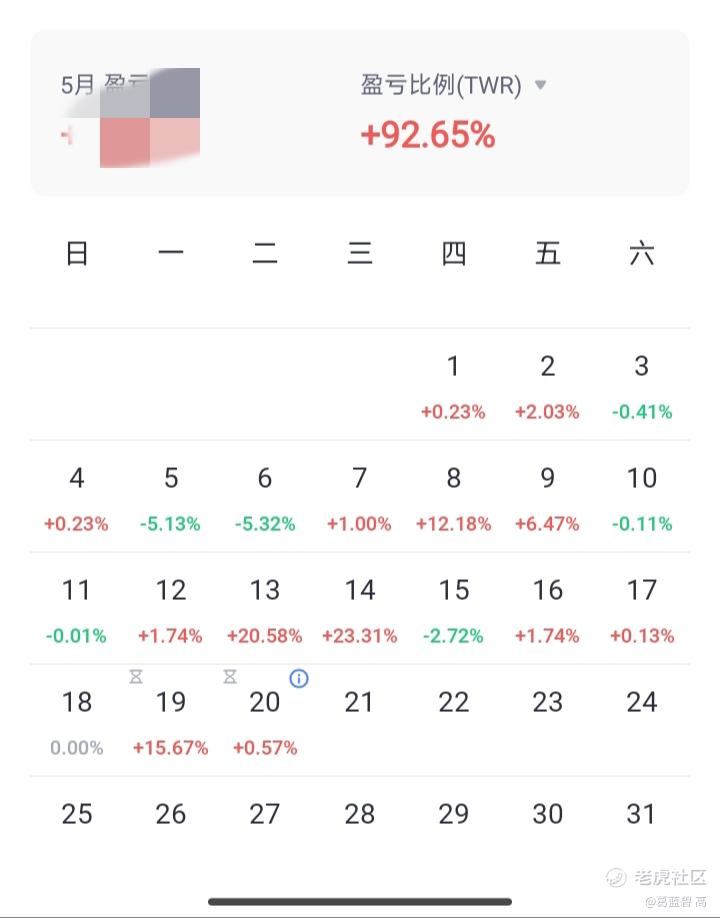720x918 pixels.
Task: Click the 老虎社区 watermark logo
Action: coord(657,877)
